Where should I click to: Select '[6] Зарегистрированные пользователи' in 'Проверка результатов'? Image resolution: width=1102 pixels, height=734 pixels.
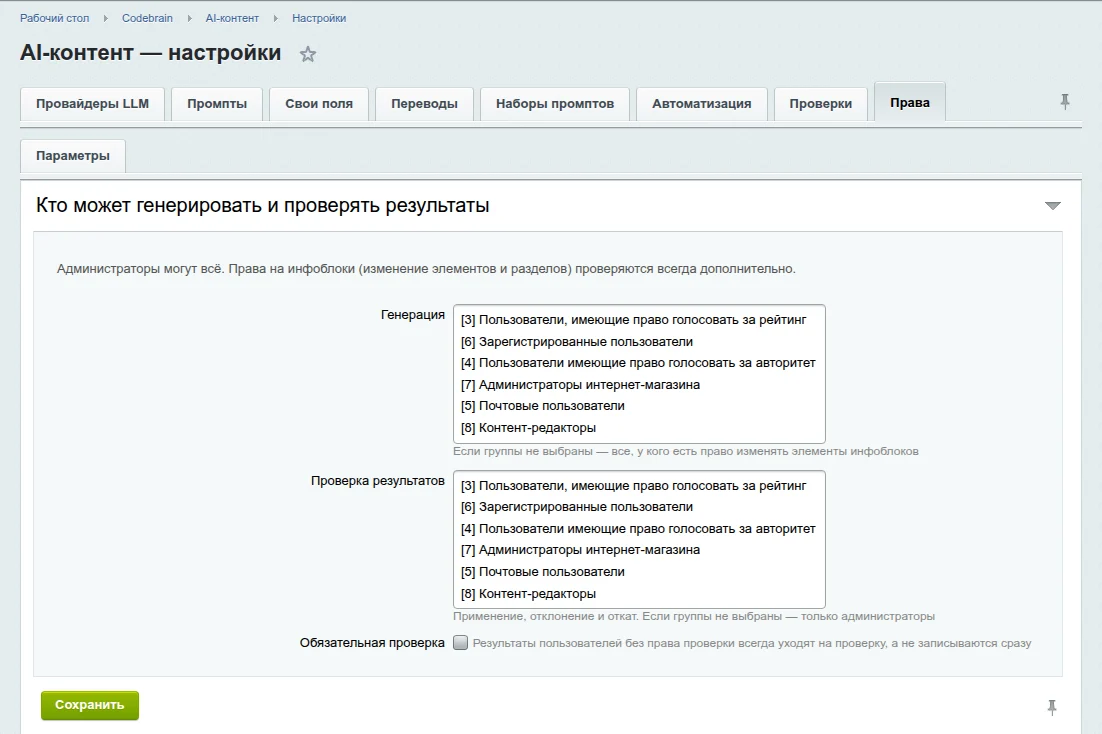pyautogui.click(x=639, y=507)
